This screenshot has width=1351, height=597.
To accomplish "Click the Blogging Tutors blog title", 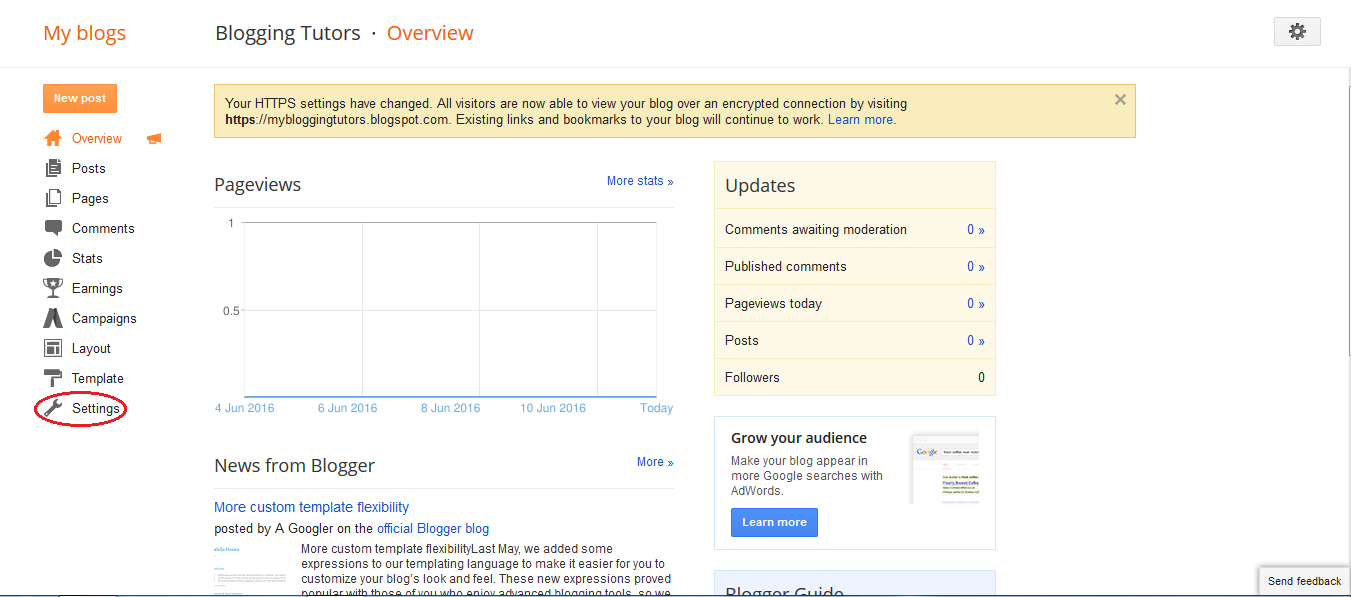I will tap(288, 33).
